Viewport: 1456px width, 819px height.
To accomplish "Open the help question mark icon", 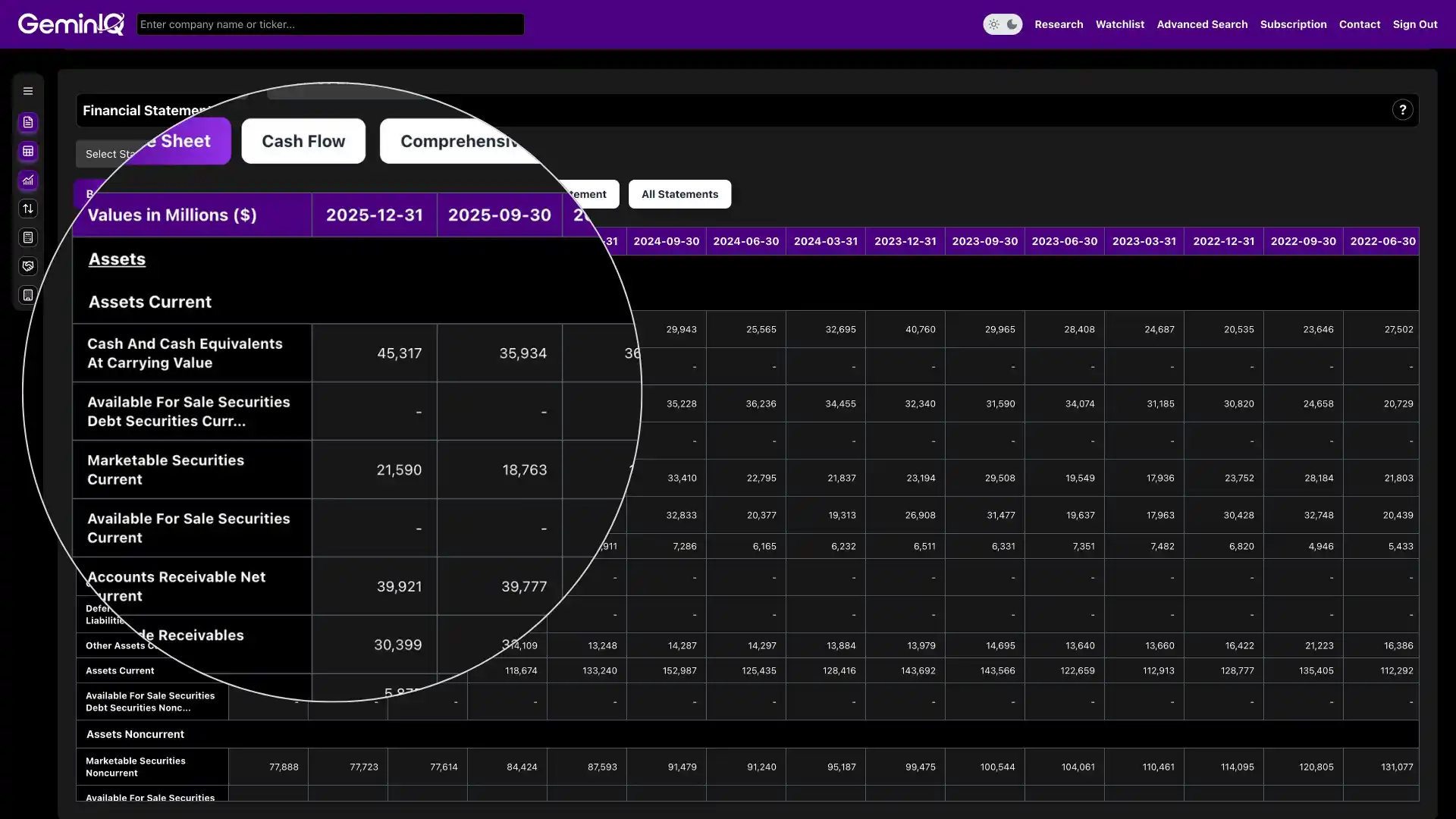I will 1403,109.
